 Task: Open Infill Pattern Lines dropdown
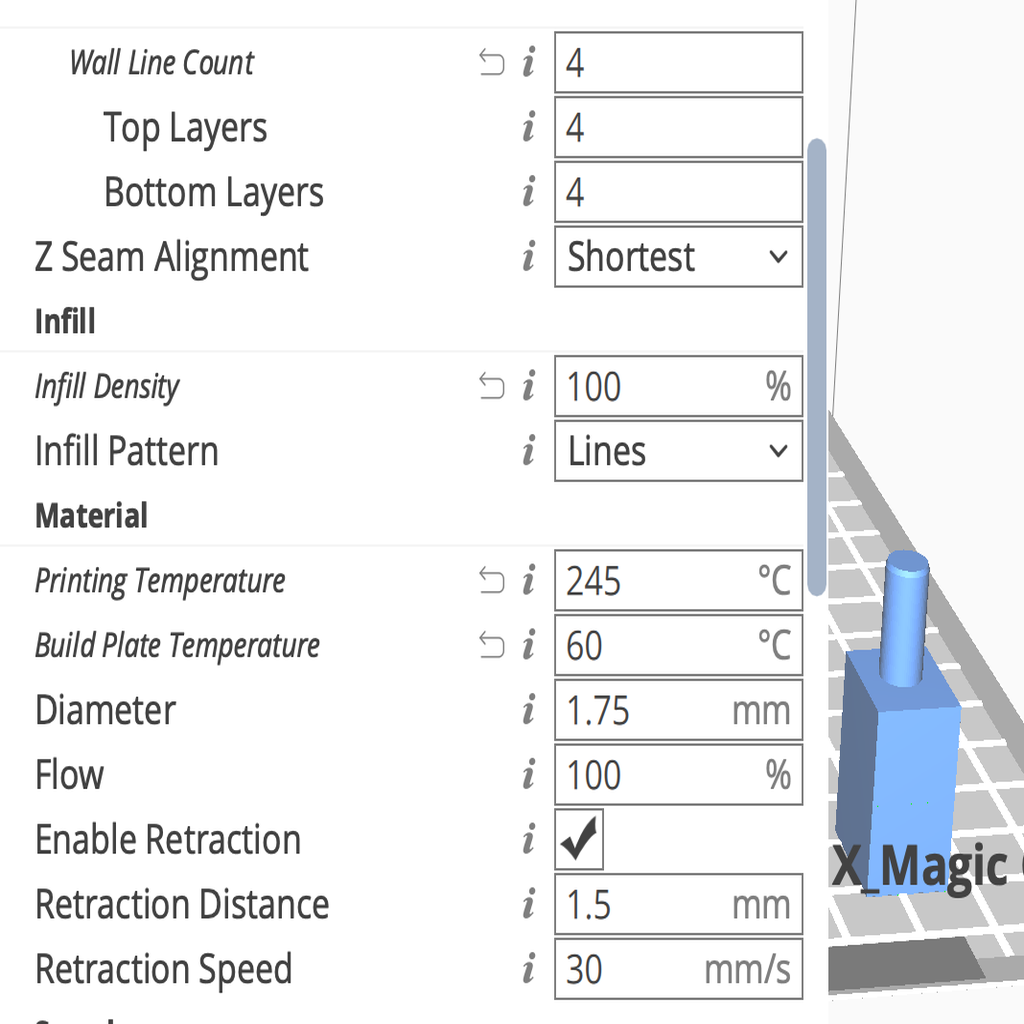click(679, 451)
